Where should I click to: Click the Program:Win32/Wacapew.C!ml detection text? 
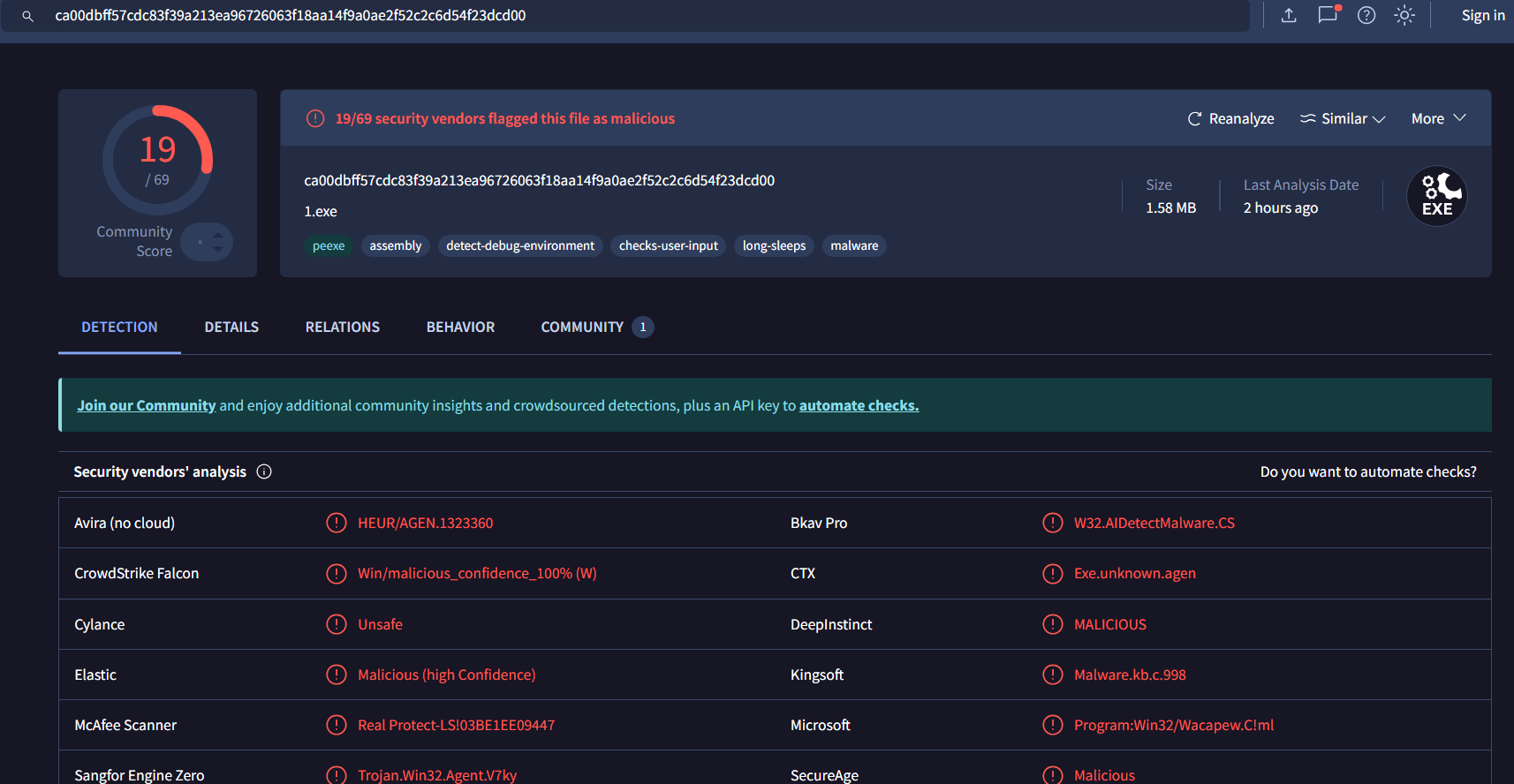[x=1174, y=725]
